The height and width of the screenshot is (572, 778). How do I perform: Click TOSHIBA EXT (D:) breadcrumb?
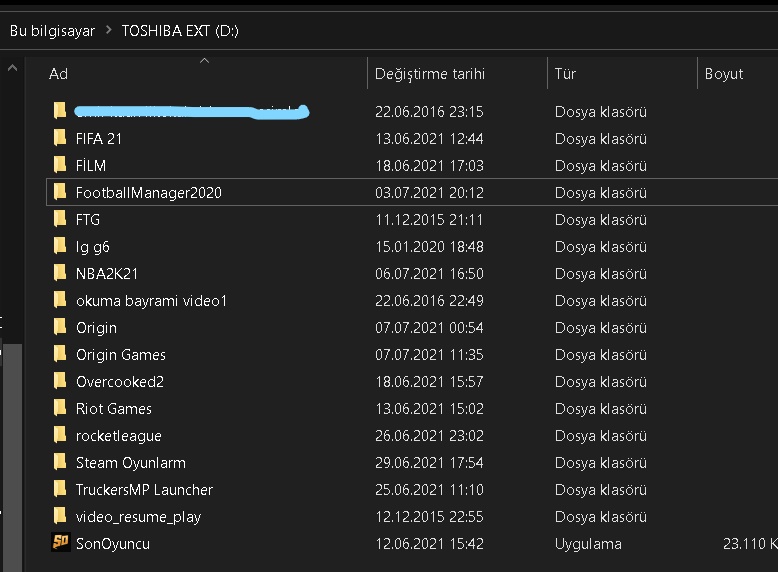[180, 31]
